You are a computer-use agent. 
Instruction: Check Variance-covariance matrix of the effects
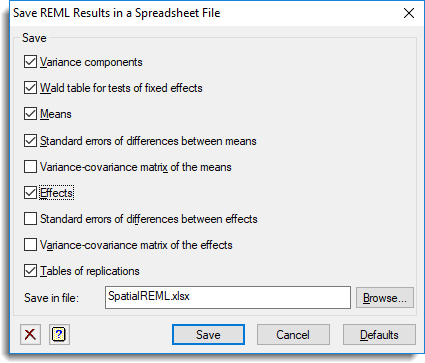tap(30, 245)
